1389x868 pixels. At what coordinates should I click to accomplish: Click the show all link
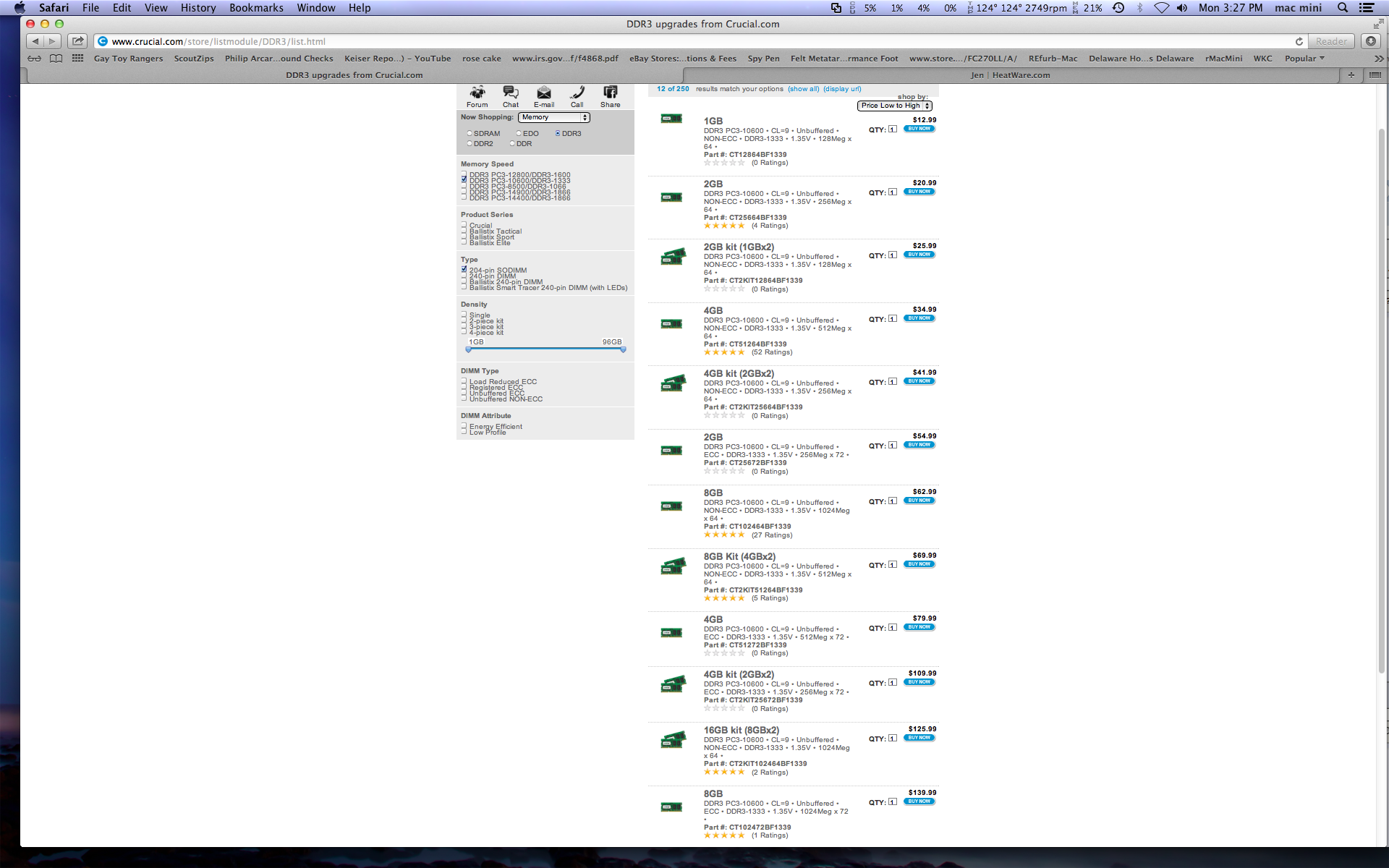(x=803, y=89)
